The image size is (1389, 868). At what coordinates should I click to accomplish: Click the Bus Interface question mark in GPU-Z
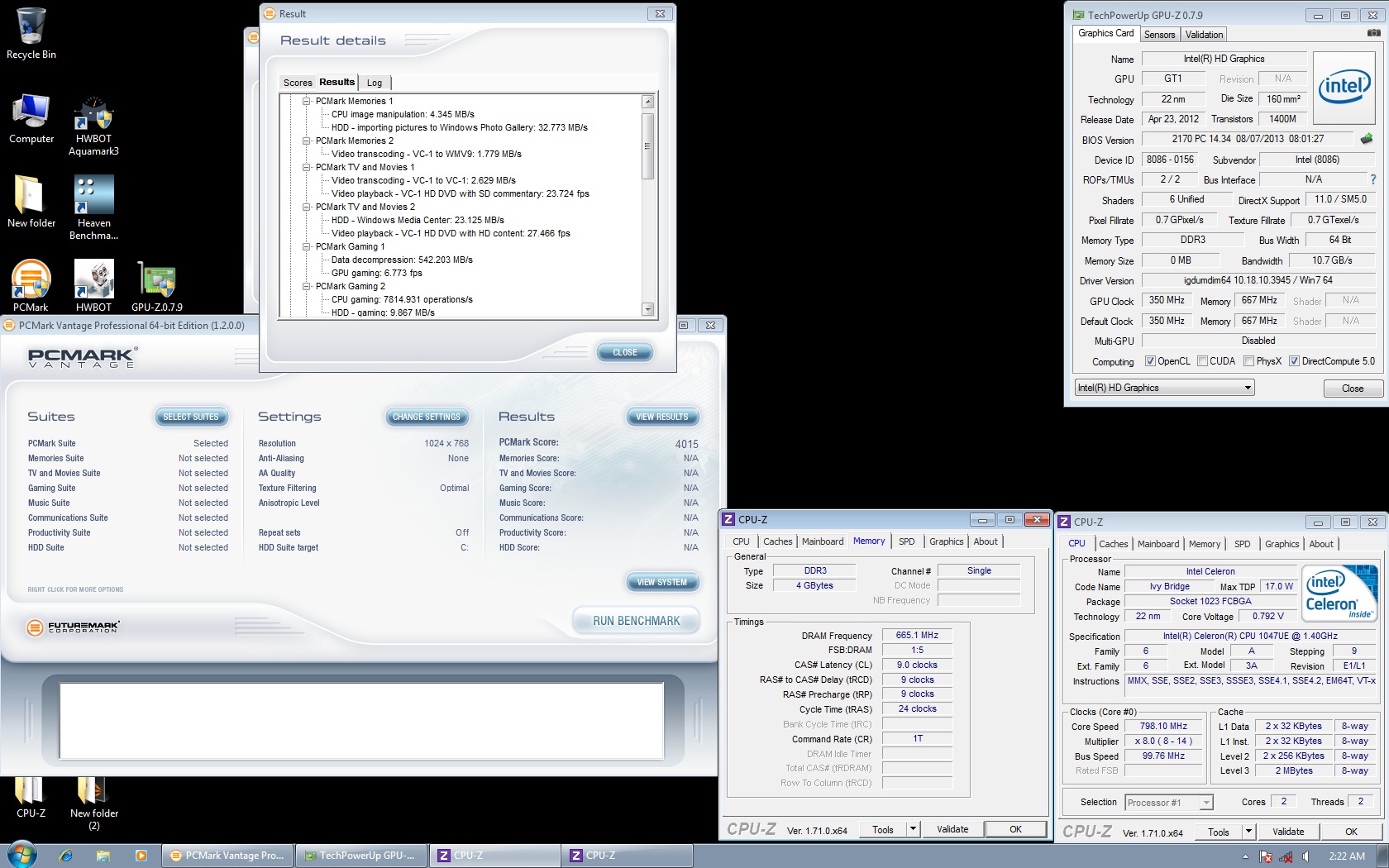coord(1373,179)
